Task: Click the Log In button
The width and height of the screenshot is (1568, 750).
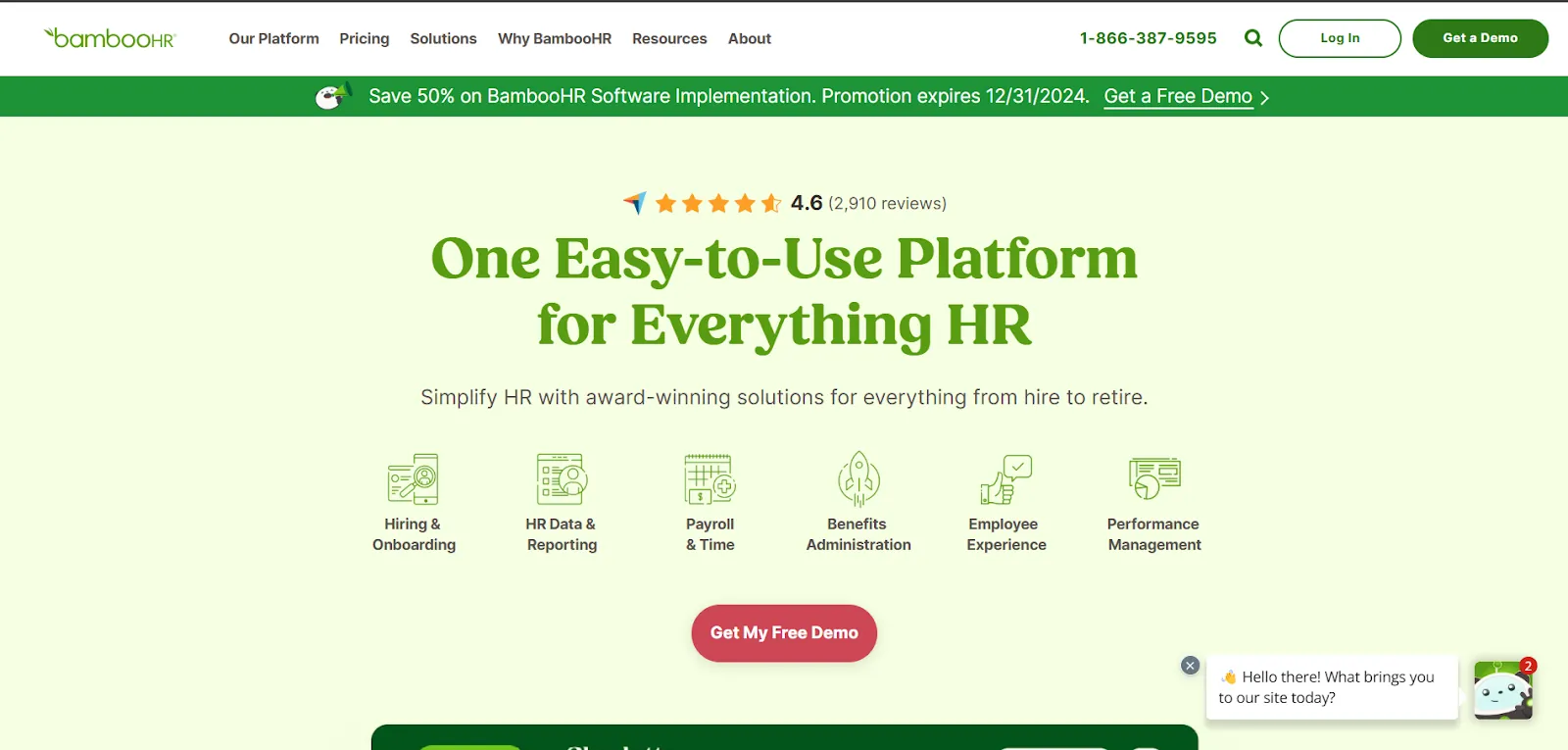Action: coord(1340,38)
